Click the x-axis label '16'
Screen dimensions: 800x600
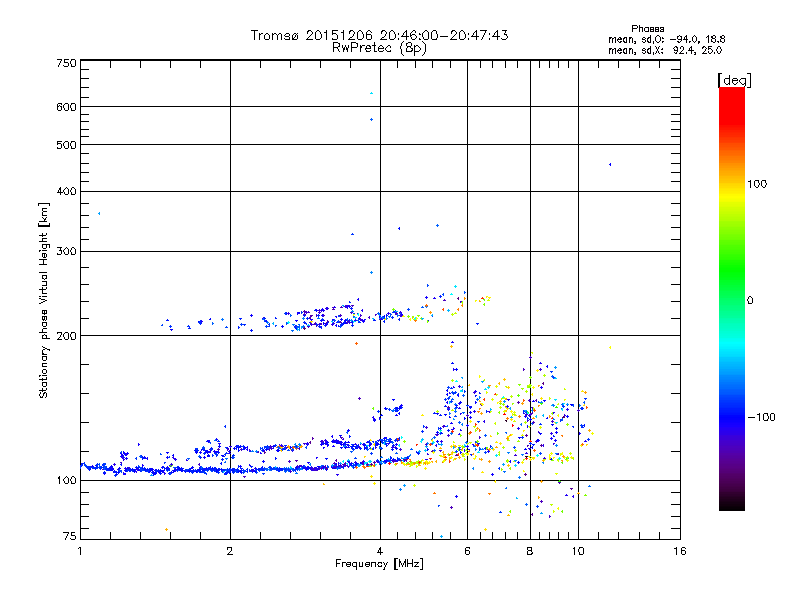[680, 551]
